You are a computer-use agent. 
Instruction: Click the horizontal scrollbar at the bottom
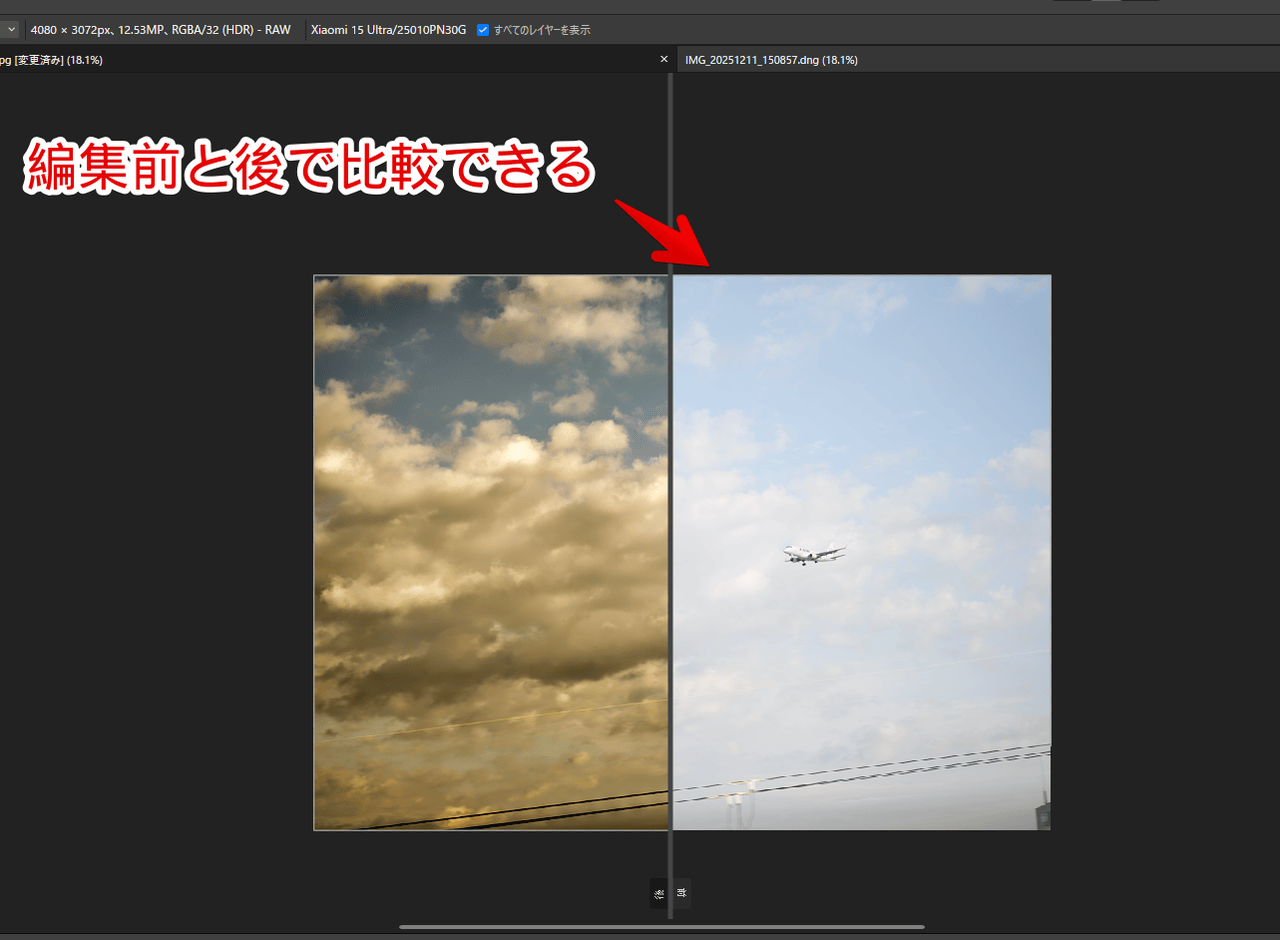(x=661, y=927)
